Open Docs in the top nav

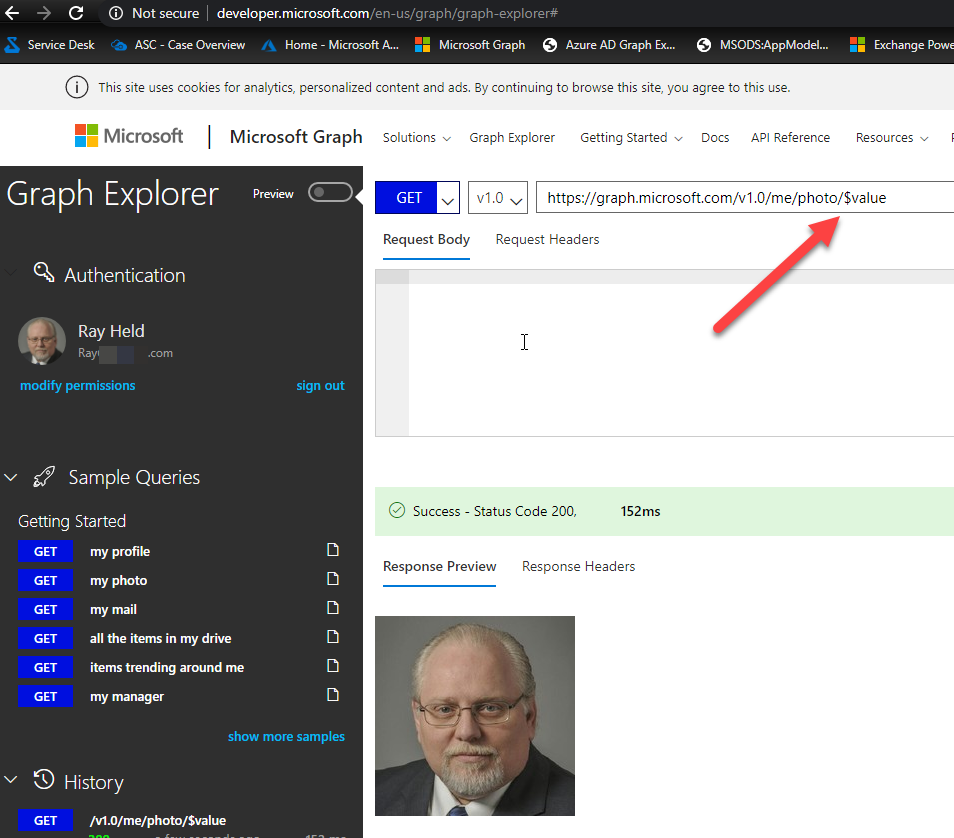click(715, 138)
